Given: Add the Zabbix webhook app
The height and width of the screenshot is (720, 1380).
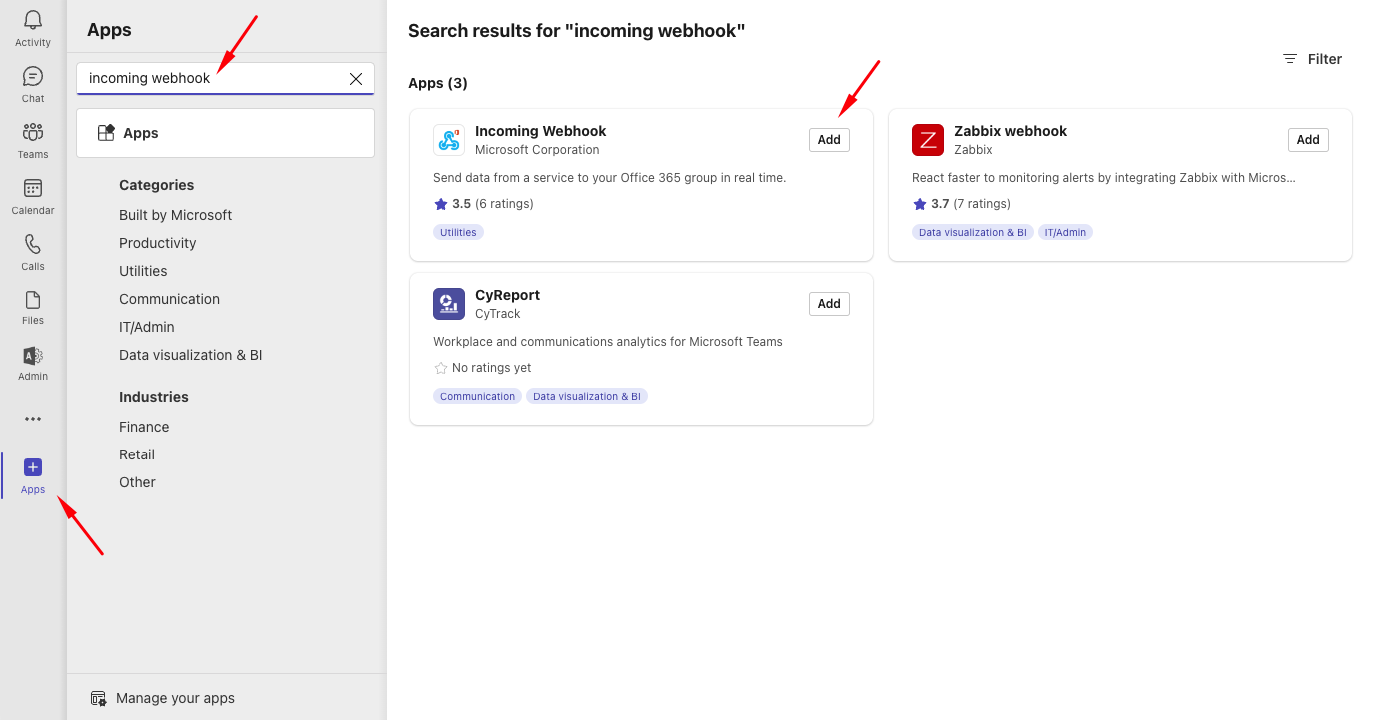Looking at the screenshot, I should click(x=1308, y=140).
